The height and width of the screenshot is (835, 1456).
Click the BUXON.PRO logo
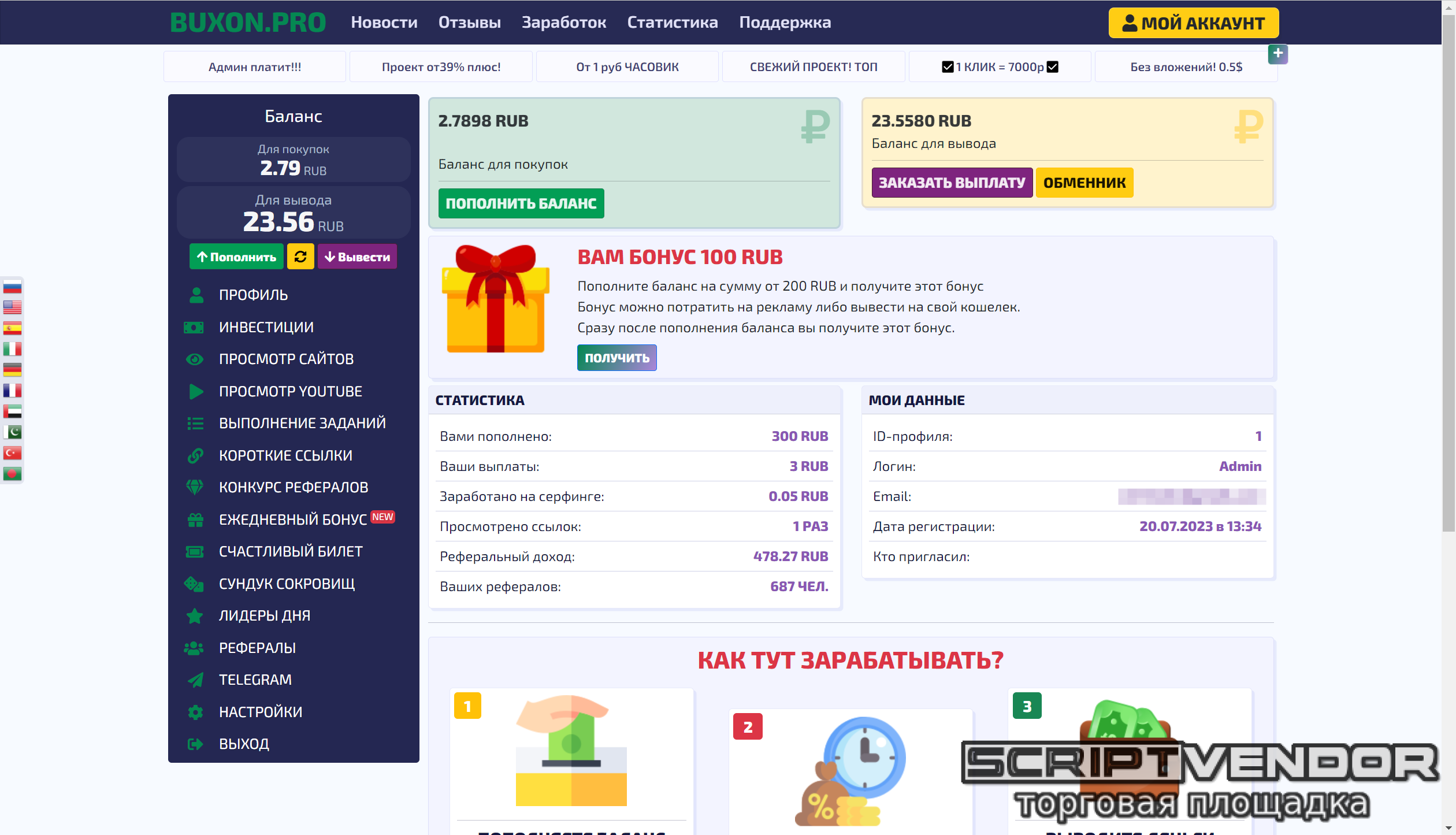248,23
